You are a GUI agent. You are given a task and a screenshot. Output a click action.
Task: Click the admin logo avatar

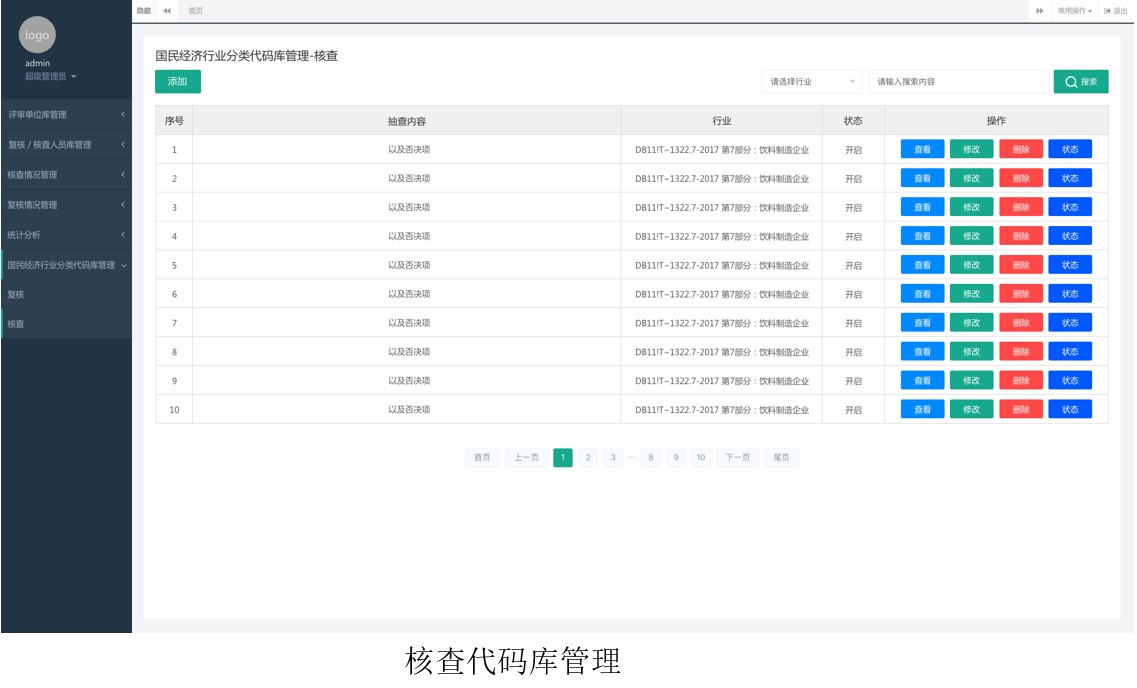[37, 34]
